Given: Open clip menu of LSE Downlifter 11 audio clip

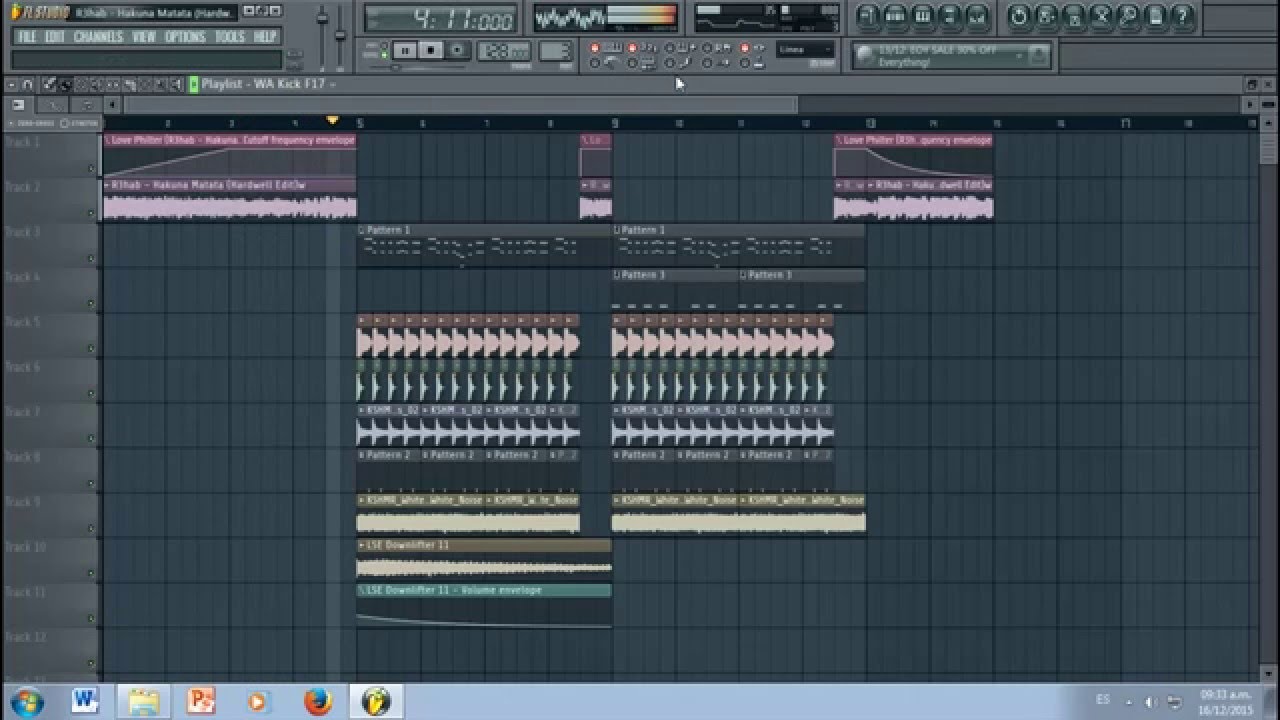Looking at the screenshot, I should pyautogui.click(x=362, y=545).
